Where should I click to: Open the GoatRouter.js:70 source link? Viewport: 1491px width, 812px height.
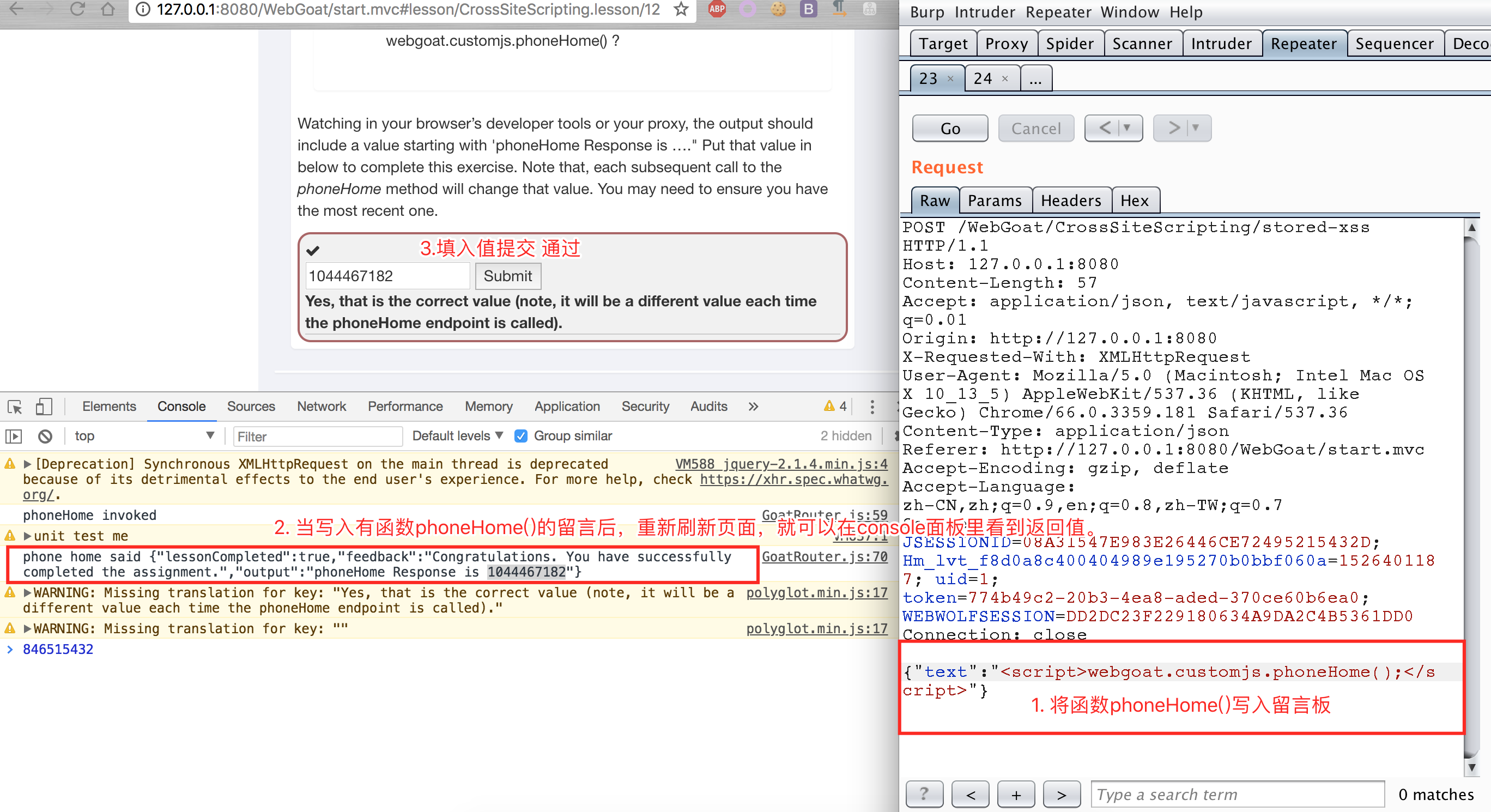[824, 557]
